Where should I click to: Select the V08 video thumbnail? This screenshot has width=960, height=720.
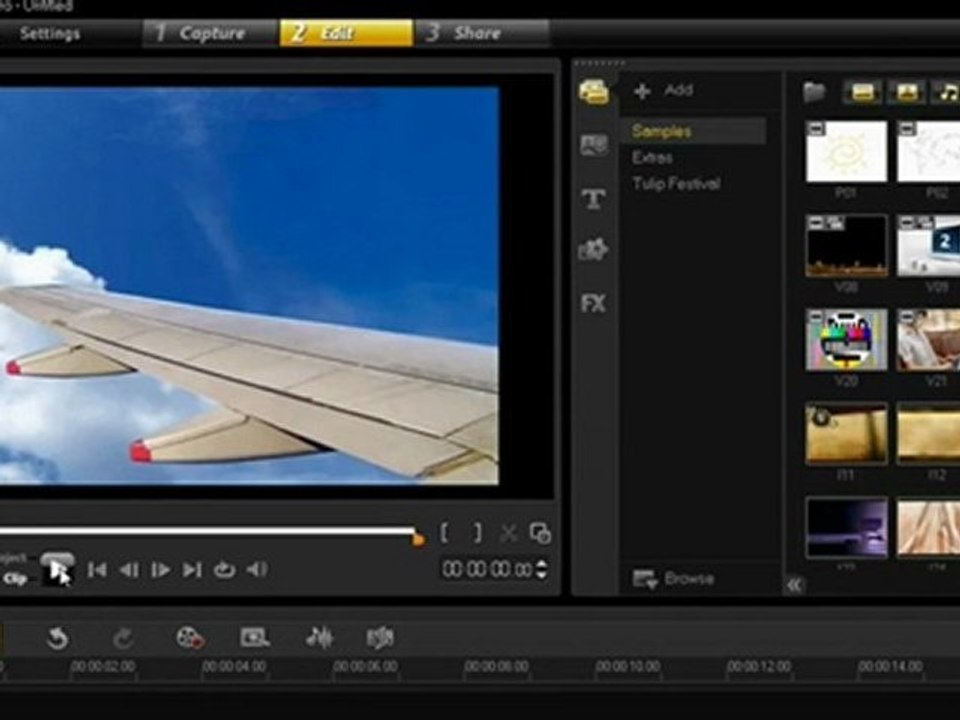846,246
